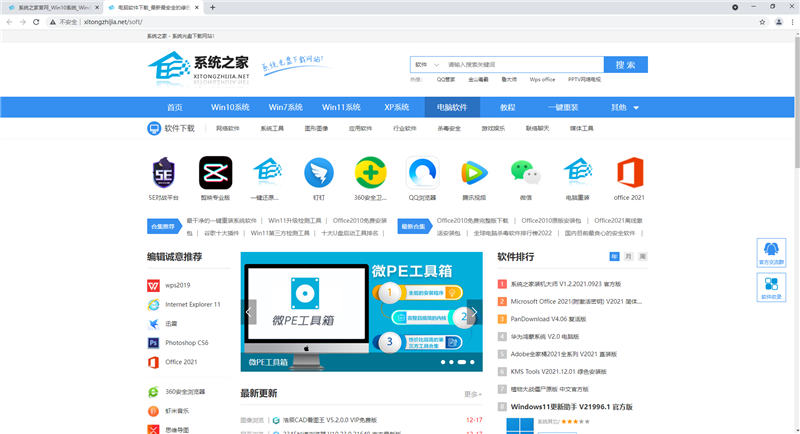The height and width of the screenshot is (434, 800).
Task: Expand the 其他 navigation dropdown
Action: [624, 107]
